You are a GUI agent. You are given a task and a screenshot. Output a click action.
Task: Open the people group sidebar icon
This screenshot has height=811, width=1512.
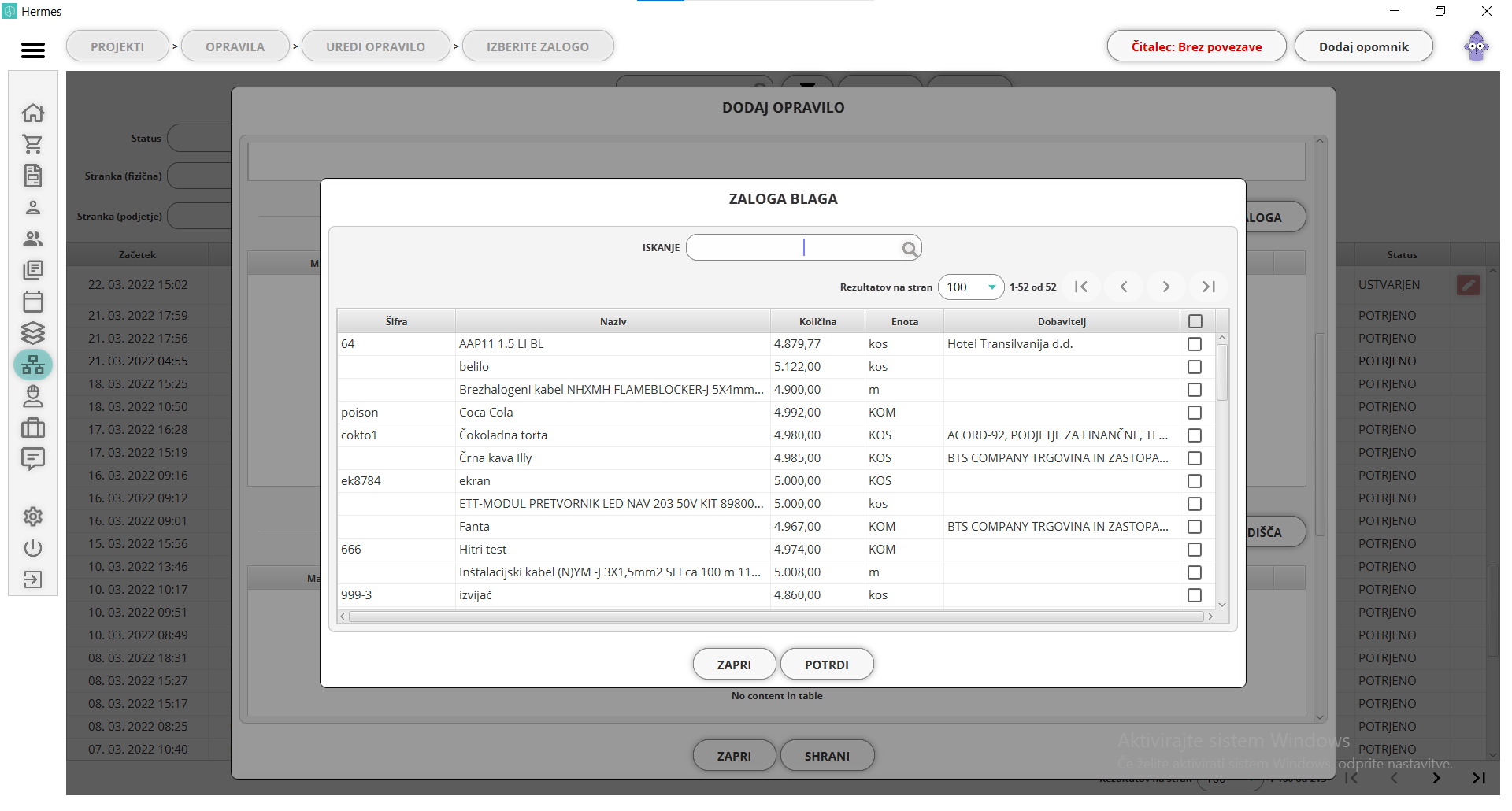[x=33, y=239]
